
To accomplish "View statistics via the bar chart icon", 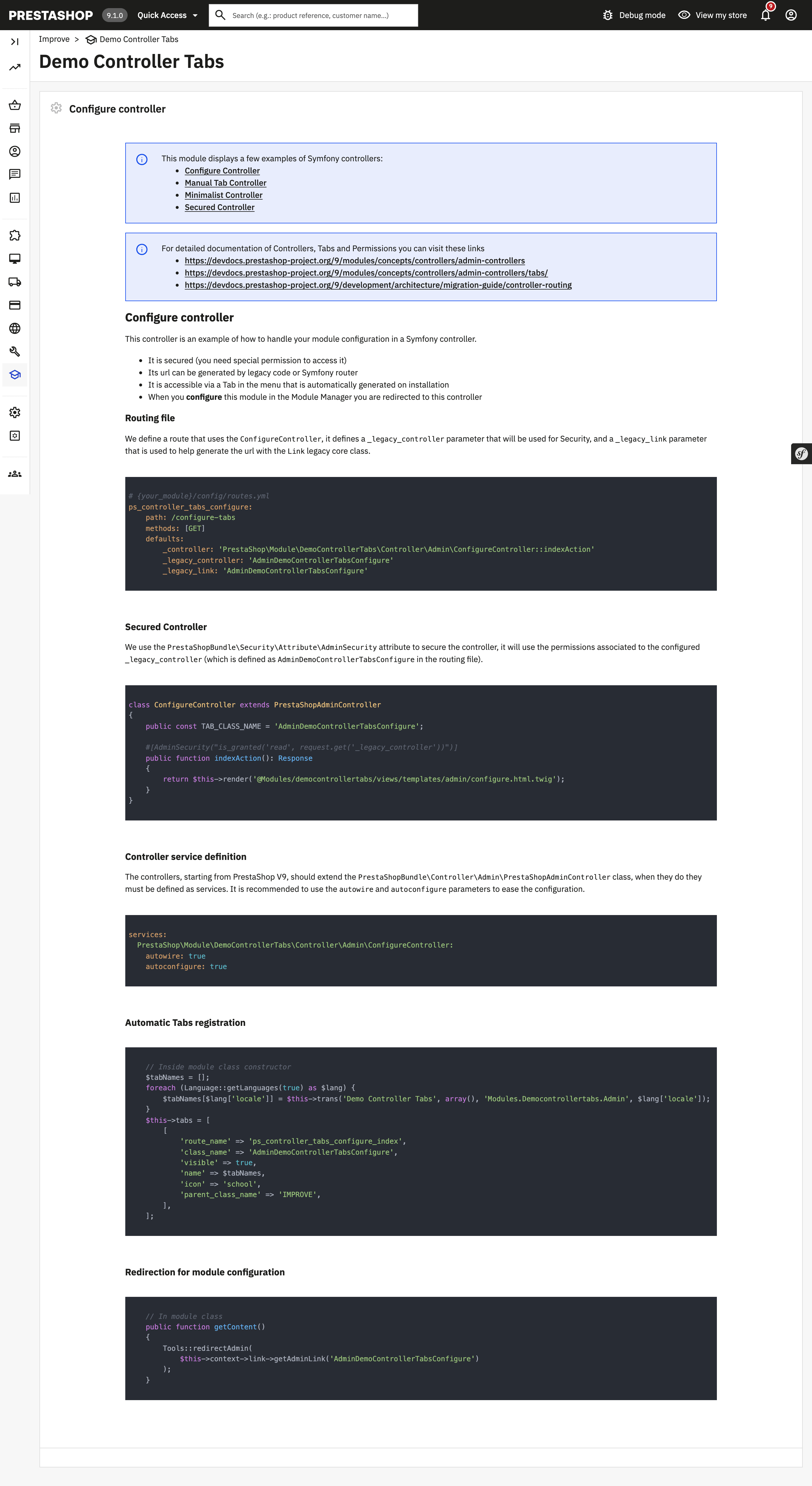I will [15, 197].
